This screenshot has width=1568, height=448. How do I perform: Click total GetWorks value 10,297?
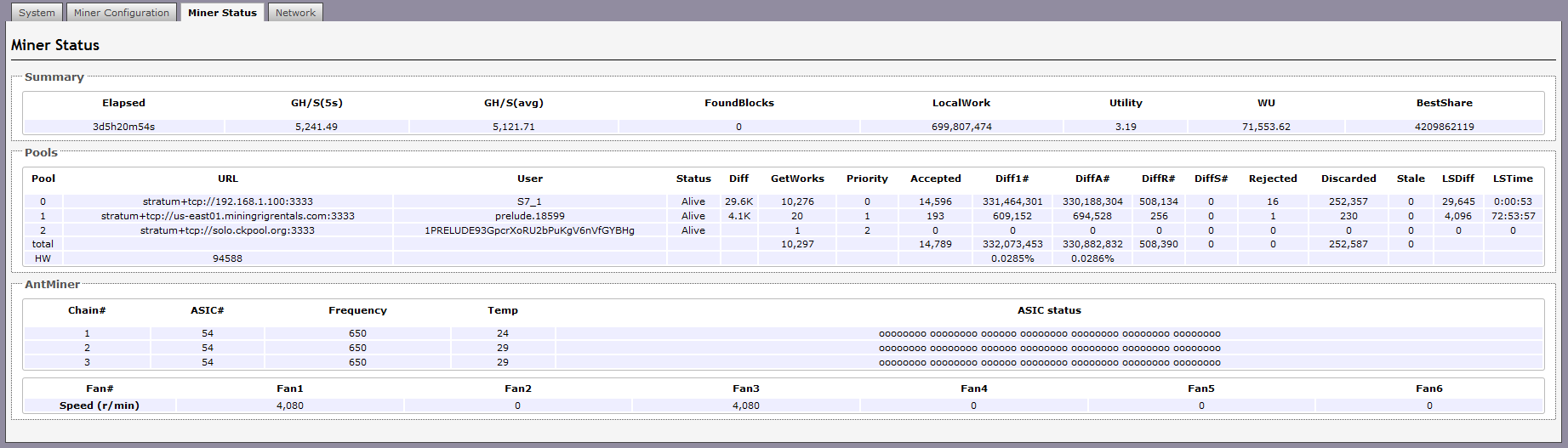coord(797,244)
